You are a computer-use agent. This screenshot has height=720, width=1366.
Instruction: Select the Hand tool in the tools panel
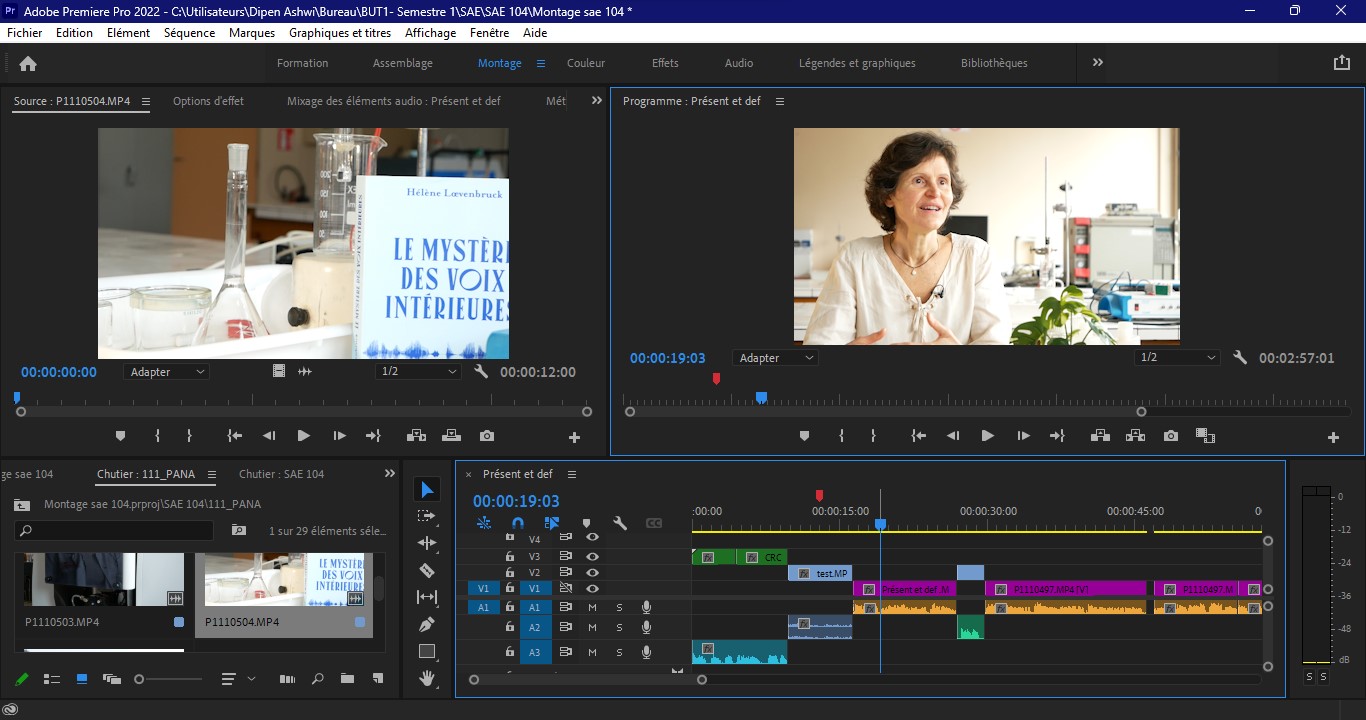(427, 678)
